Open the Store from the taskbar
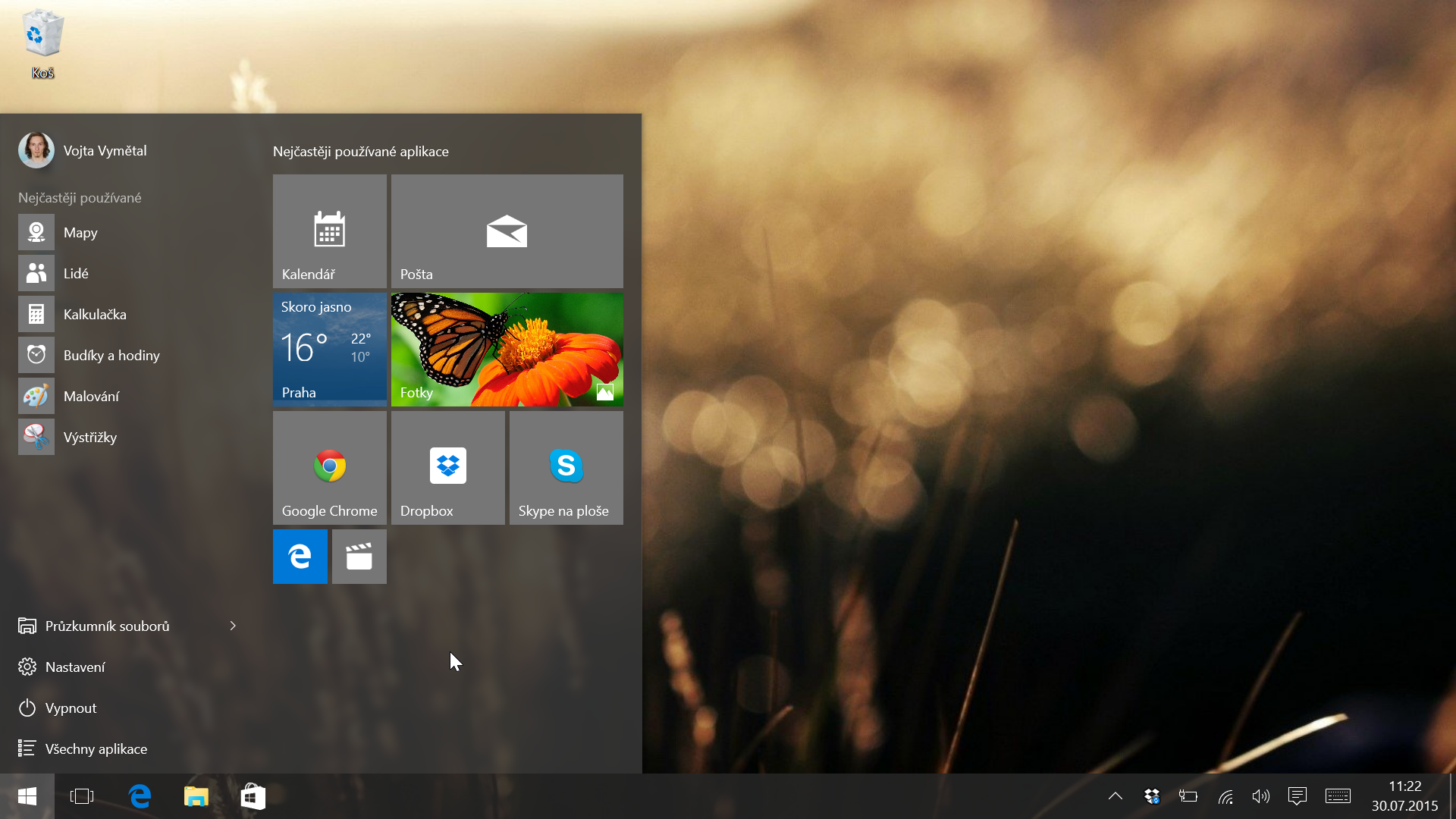The width and height of the screenshot is (1456, 819). tap(253, 796)
